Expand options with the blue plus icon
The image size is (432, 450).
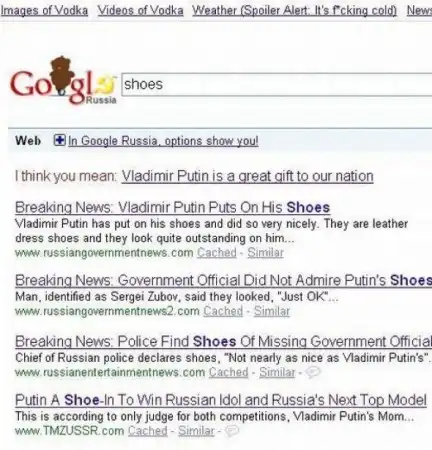(59, 140)
